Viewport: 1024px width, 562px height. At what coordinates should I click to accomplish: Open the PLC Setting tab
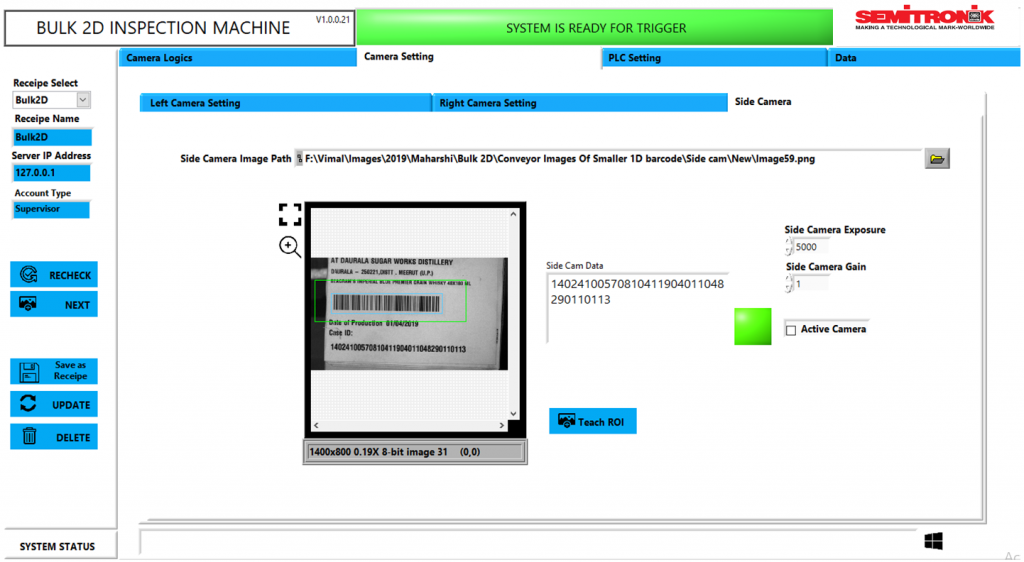click(x=714, y=58)
